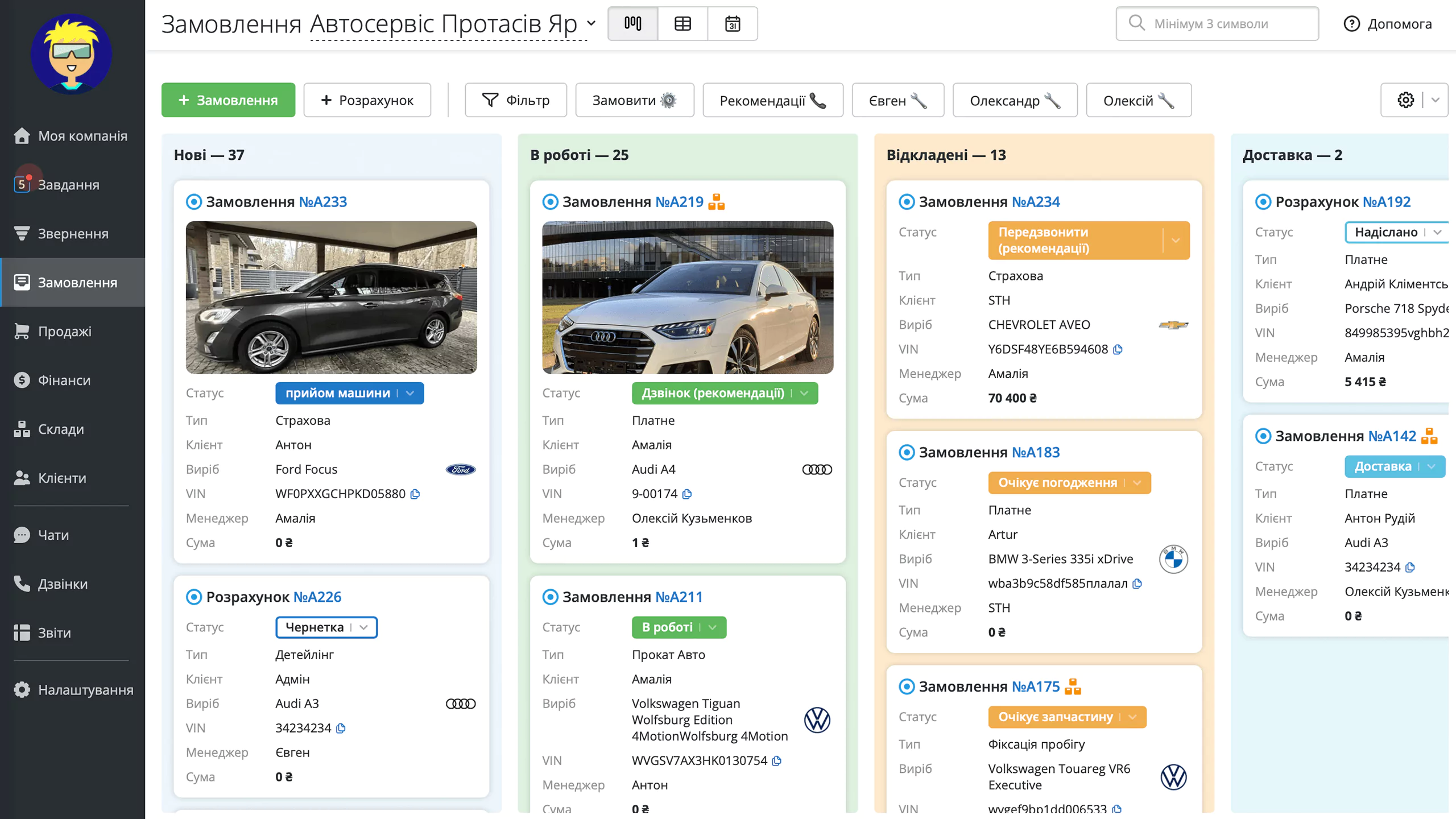Image resolution: width=1456 pixels, height=819 pixels.
Task: Open Фінанси in sidebar
Action: (72, 380)
